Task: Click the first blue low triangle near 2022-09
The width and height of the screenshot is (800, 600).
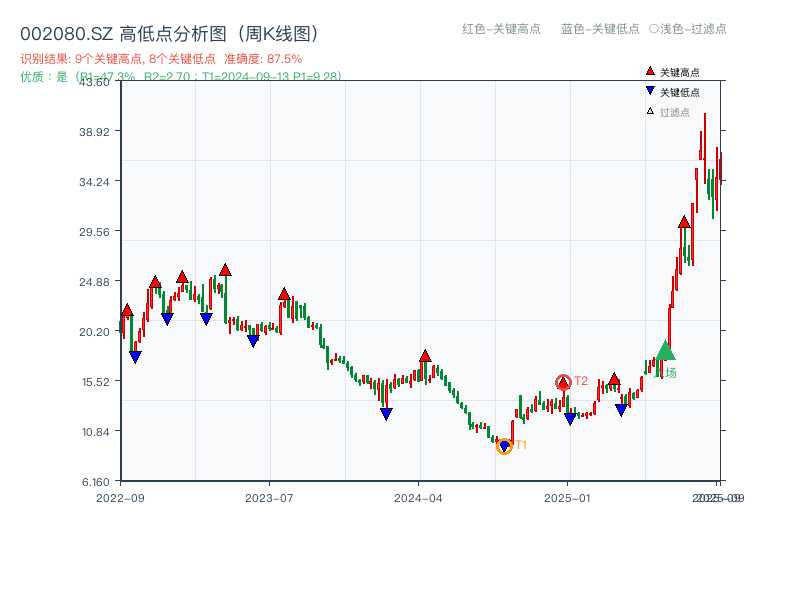Action: click(135, 357)
